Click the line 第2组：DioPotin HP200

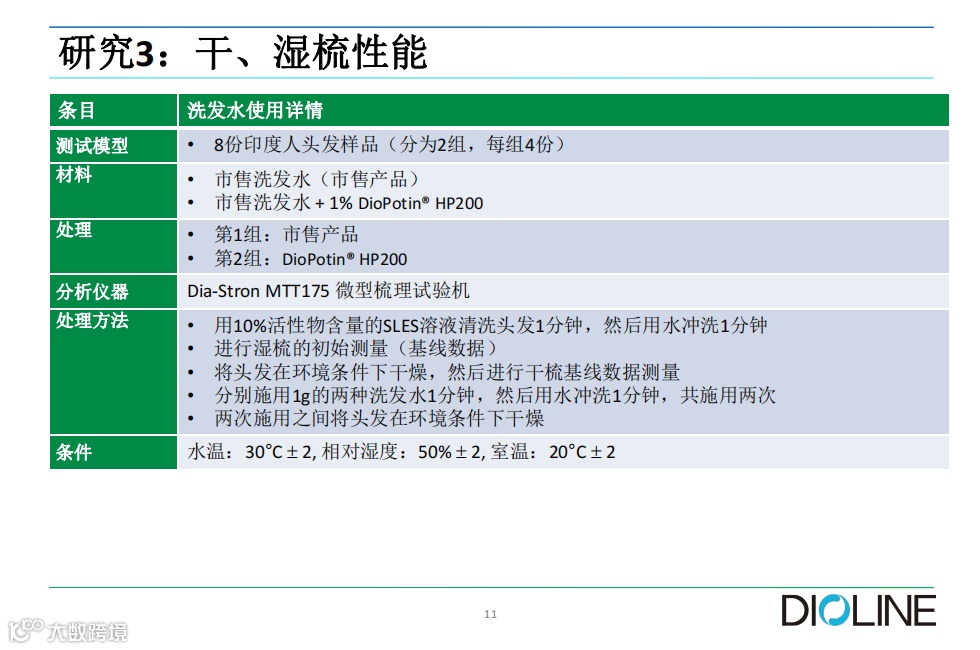tap(311, 259)
